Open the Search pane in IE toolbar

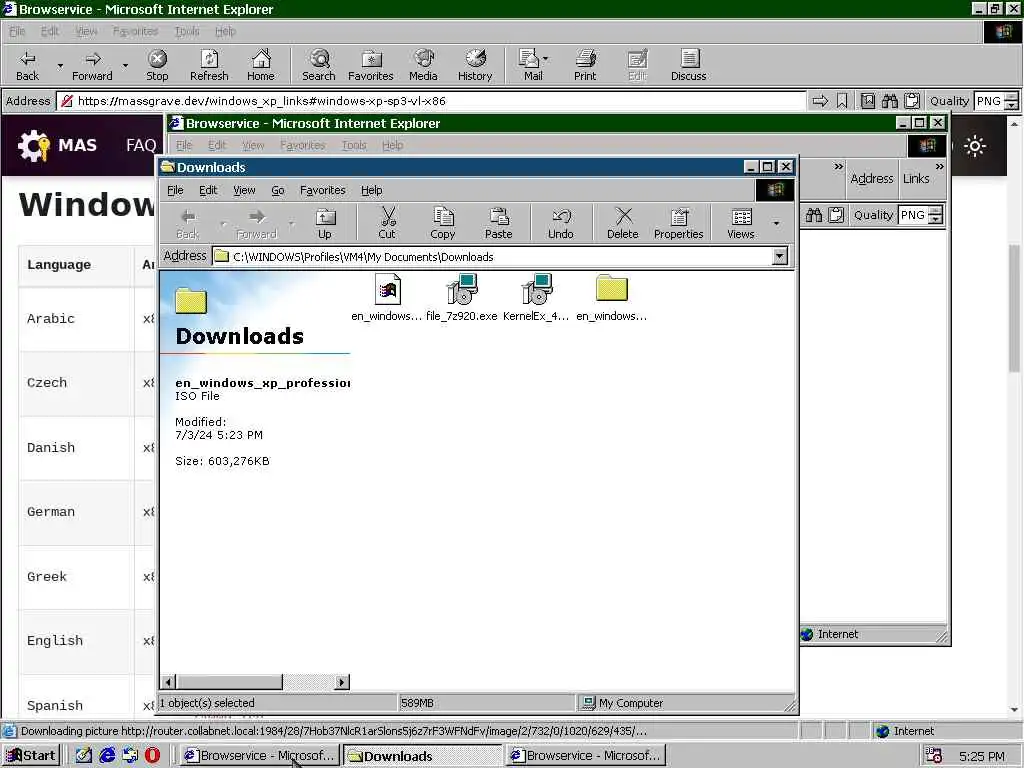[319, 65]
